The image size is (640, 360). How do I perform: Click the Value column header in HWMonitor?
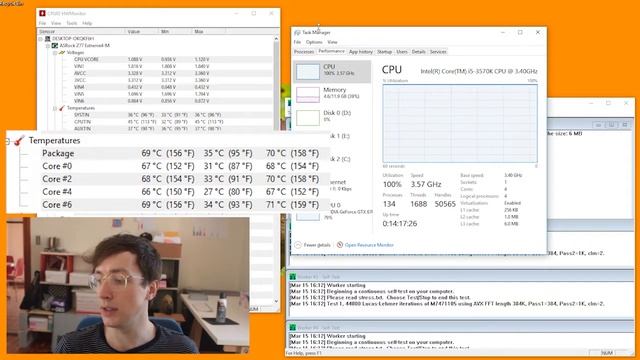141,31
